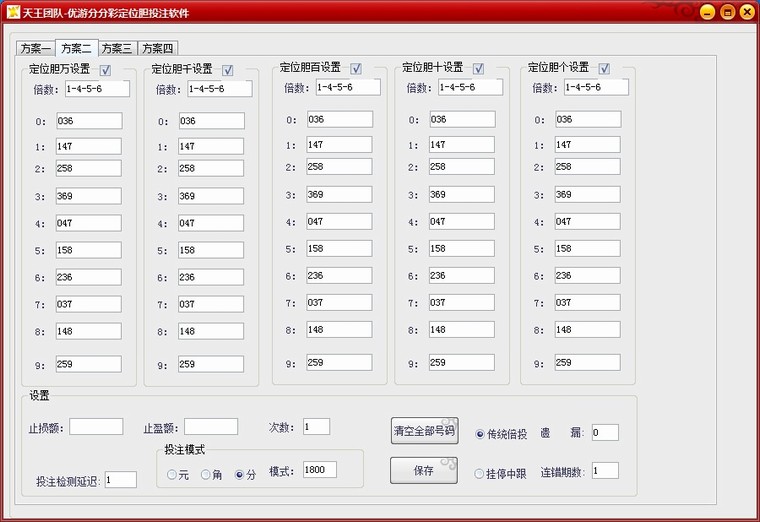This screenshot has width=760, height=522.
Task: Go to the 方案四 tab
Action: point(156,48)
